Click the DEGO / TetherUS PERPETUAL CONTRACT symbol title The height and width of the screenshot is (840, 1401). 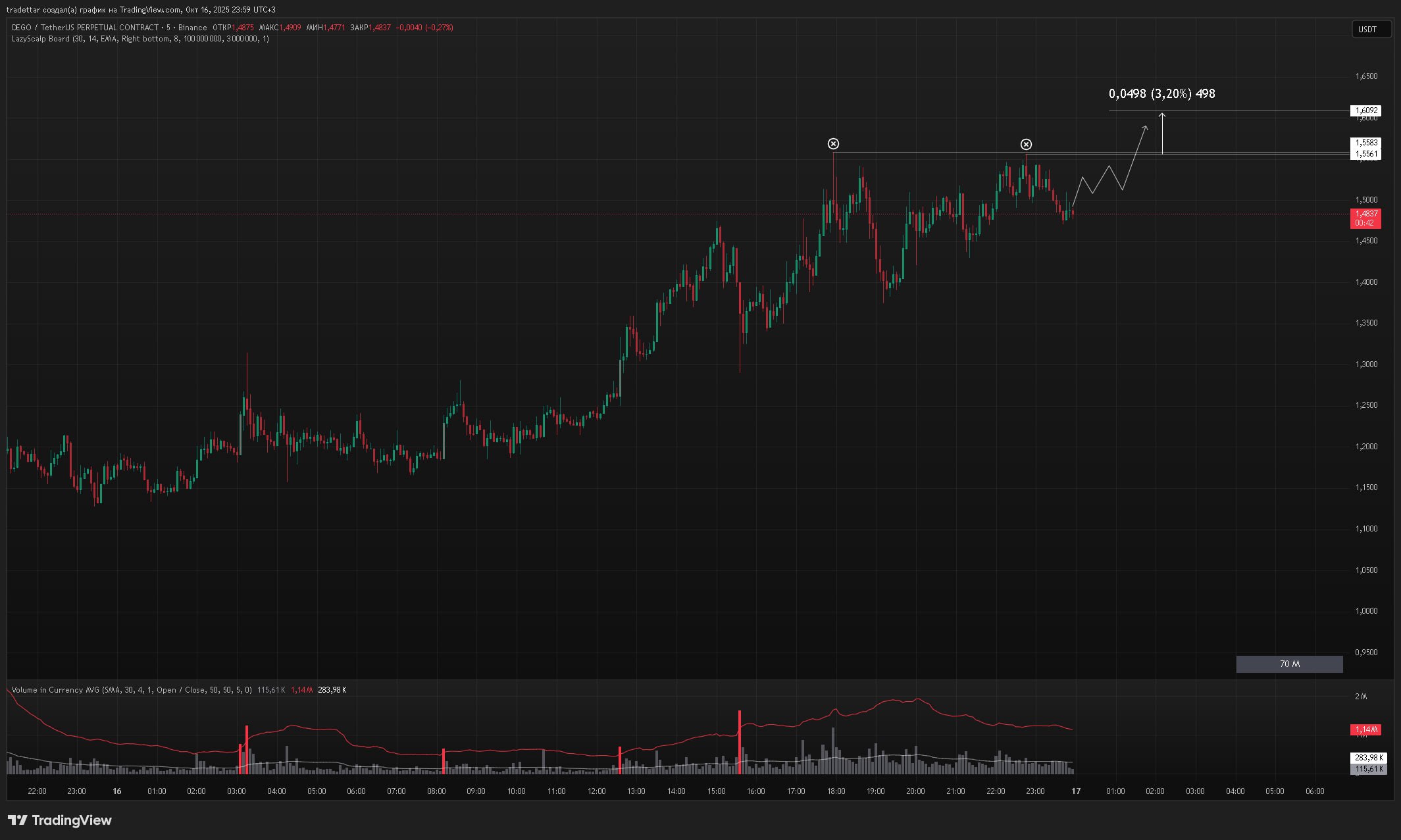click(x=86, y=28)
